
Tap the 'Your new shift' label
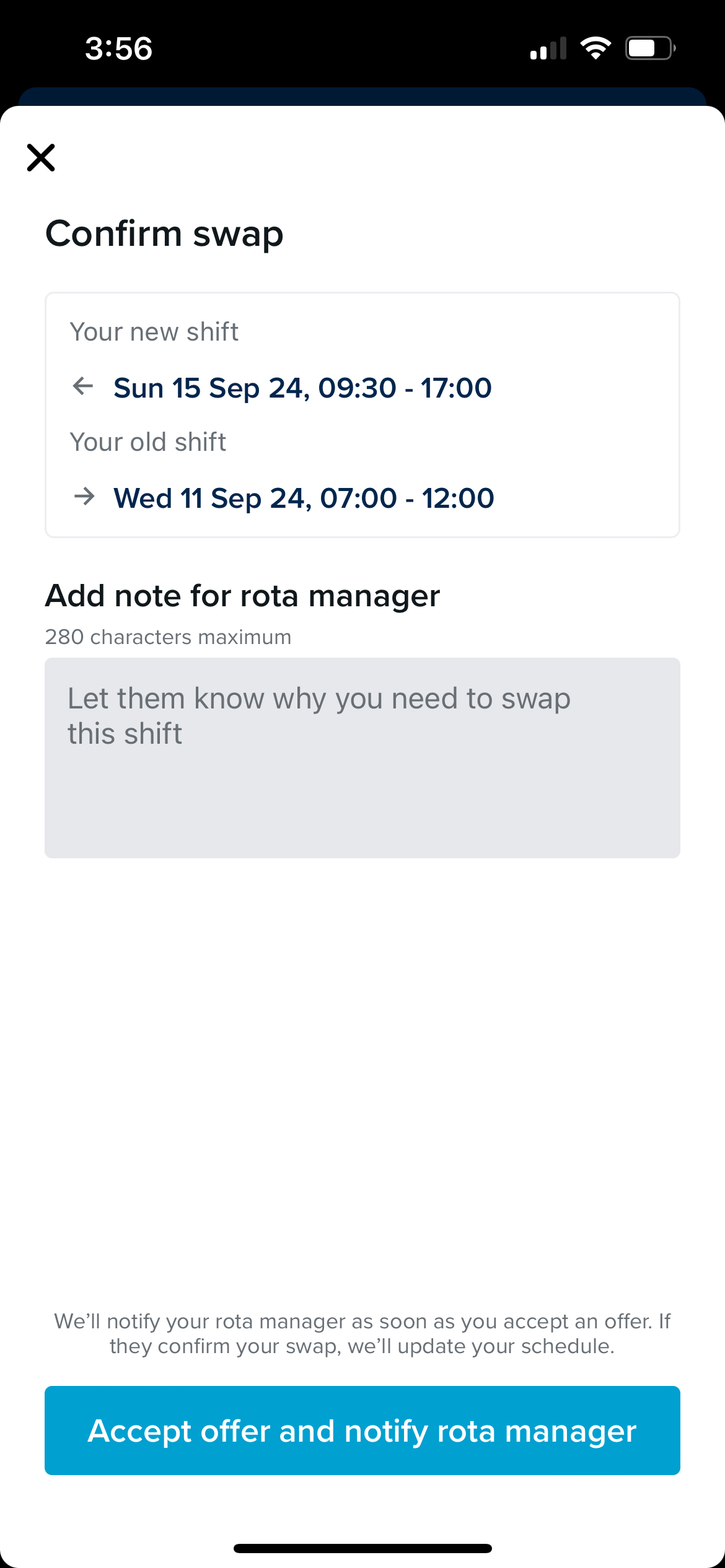coord(154,332)
